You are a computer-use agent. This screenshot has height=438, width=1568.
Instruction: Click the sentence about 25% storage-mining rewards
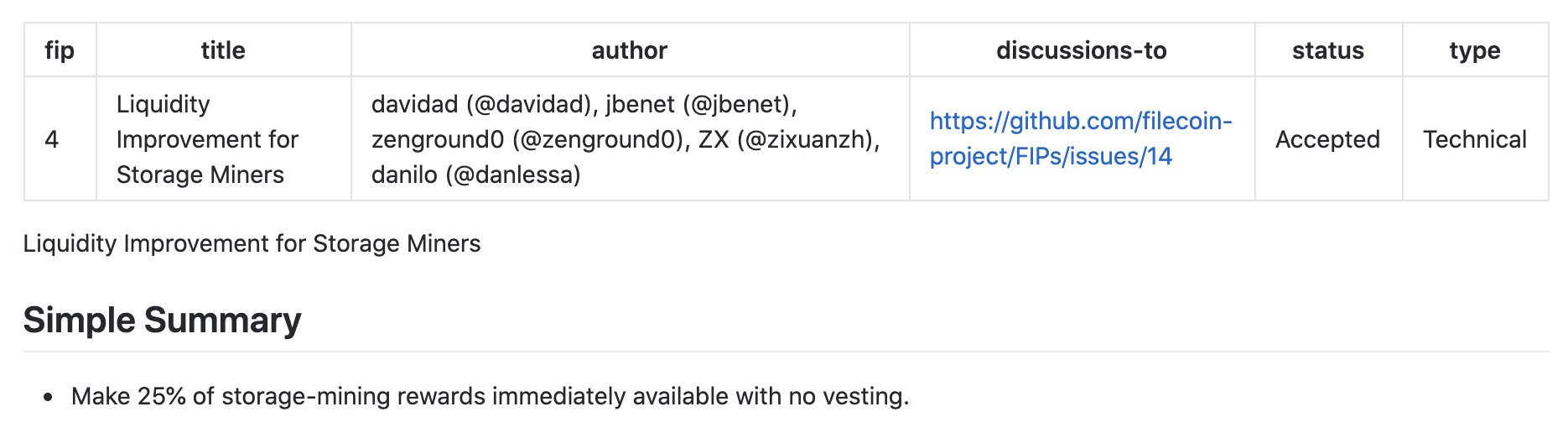tap(490, 396)
